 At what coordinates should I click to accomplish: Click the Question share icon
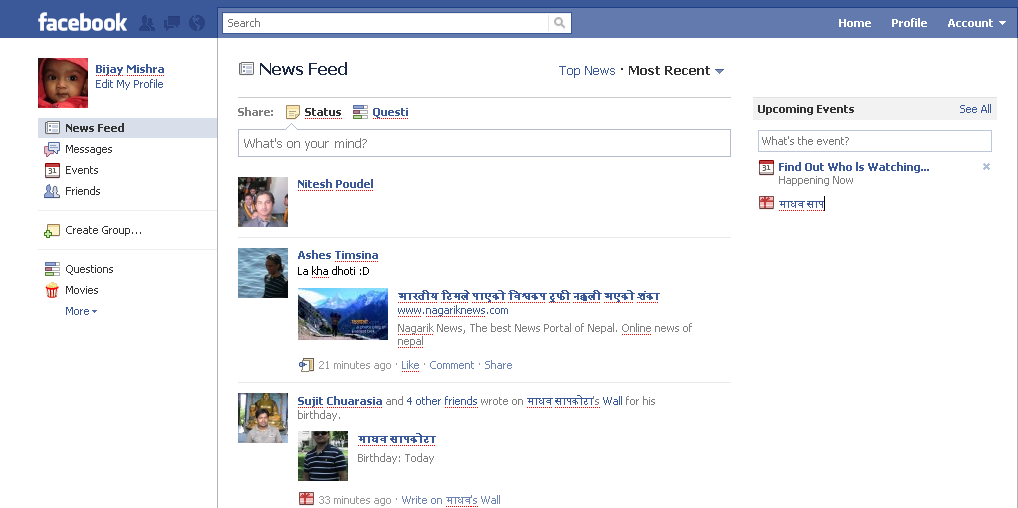[x=360, y=112]
